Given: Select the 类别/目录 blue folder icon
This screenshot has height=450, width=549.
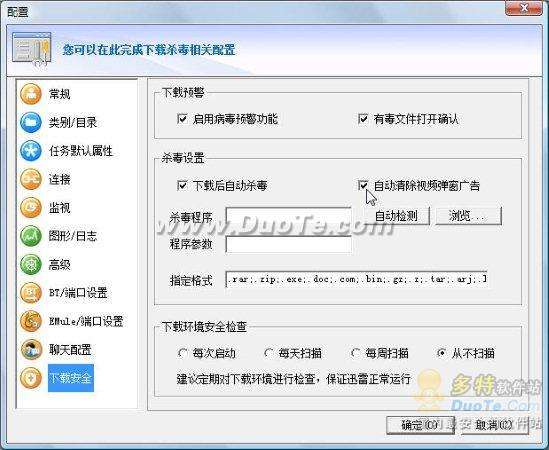Looking at the screenshot, I should (x=31, y=122).
